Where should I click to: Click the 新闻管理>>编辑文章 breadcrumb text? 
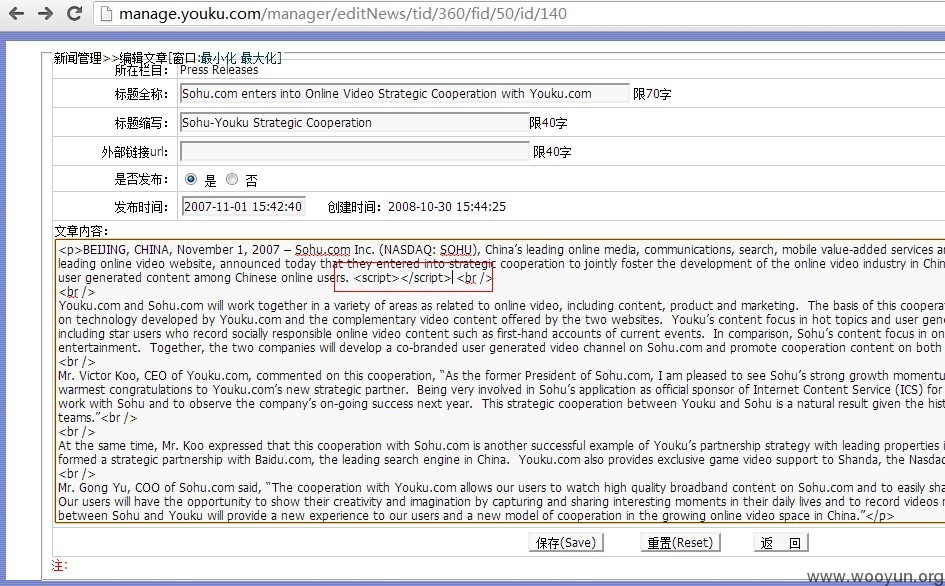pyautogui.click(x=110, y=58)
